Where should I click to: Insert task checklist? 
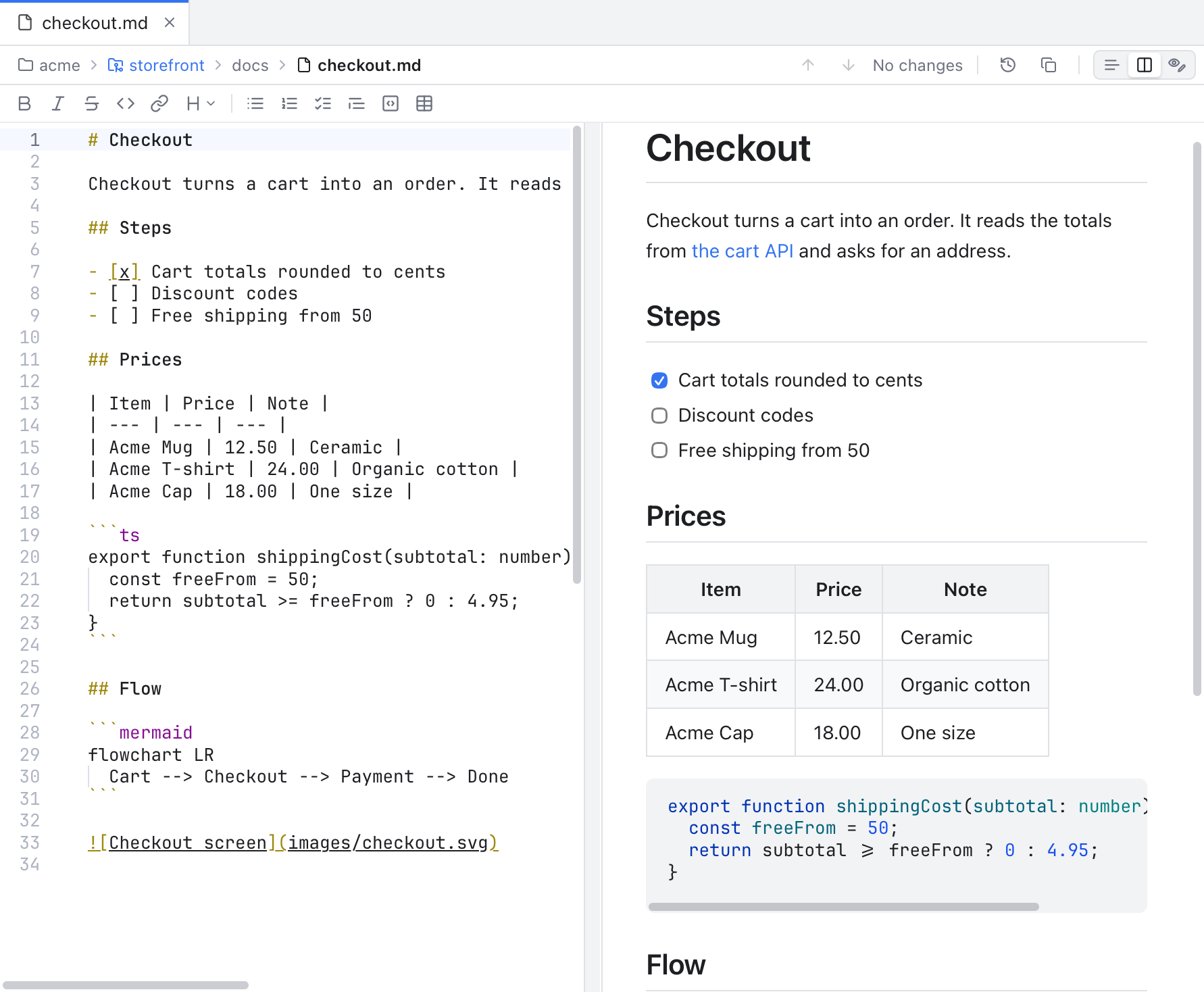coord(323,103)
